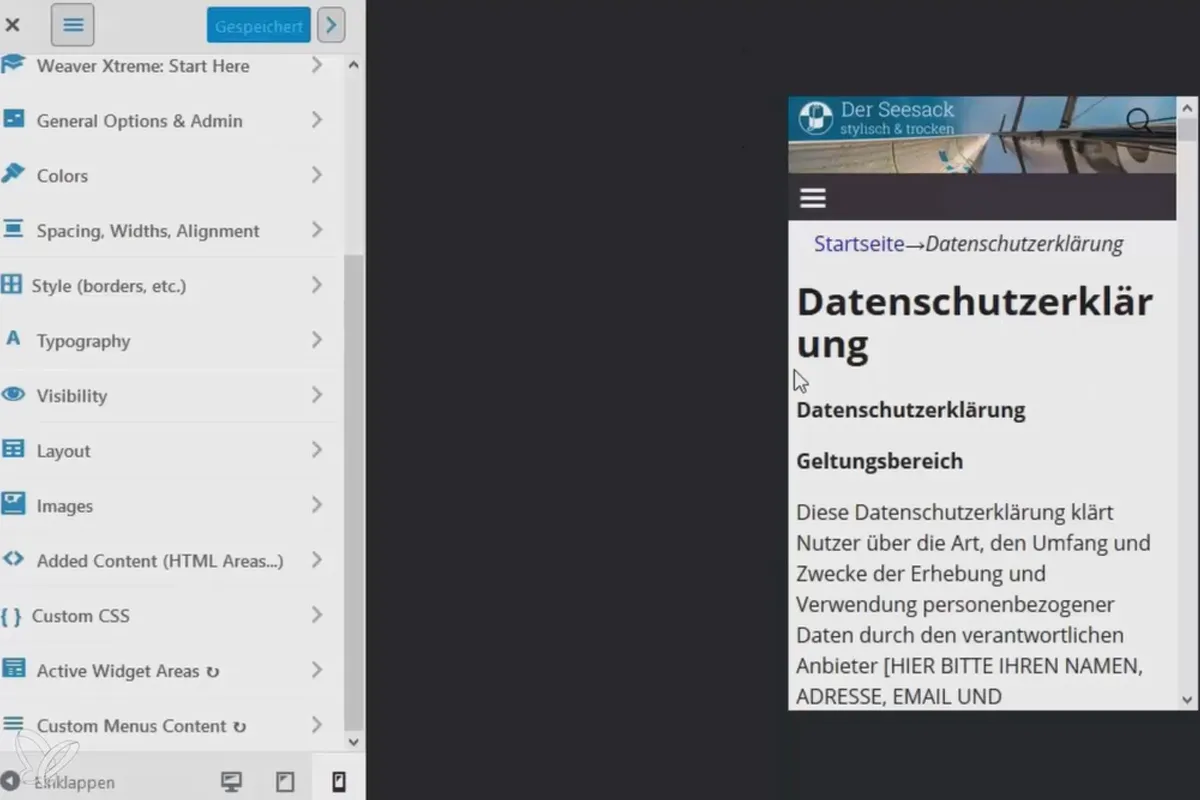The height and width of the screenshot is (800, 1200).
Task: Collapse the sidebar with the Einklappen button
Action: coord(58,782)
